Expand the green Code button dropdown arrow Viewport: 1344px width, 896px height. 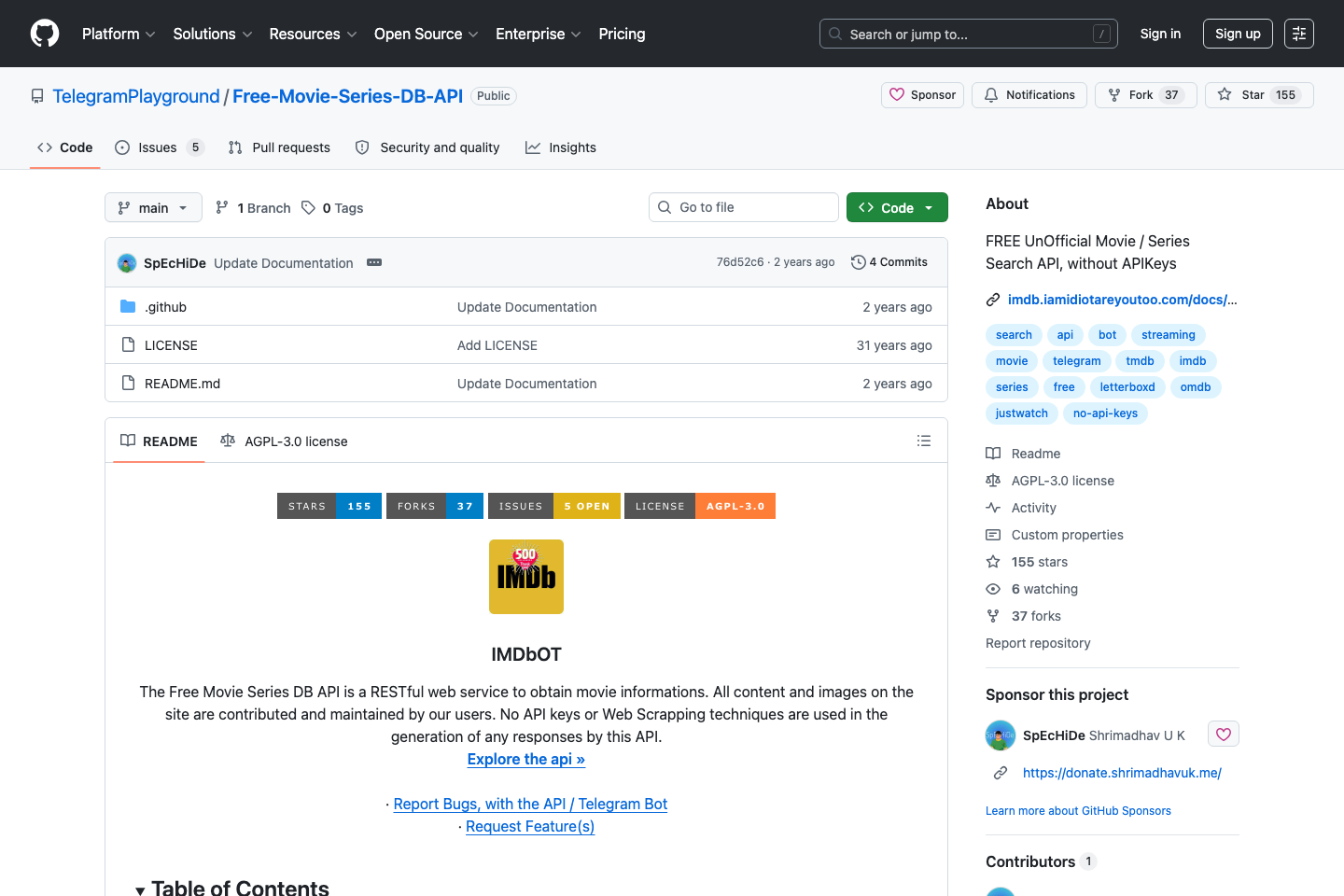point(931,207)
